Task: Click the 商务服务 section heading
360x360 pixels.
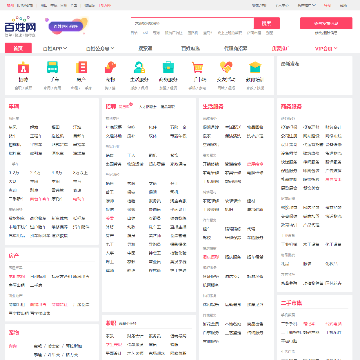Action: click(x=291, y=107)
